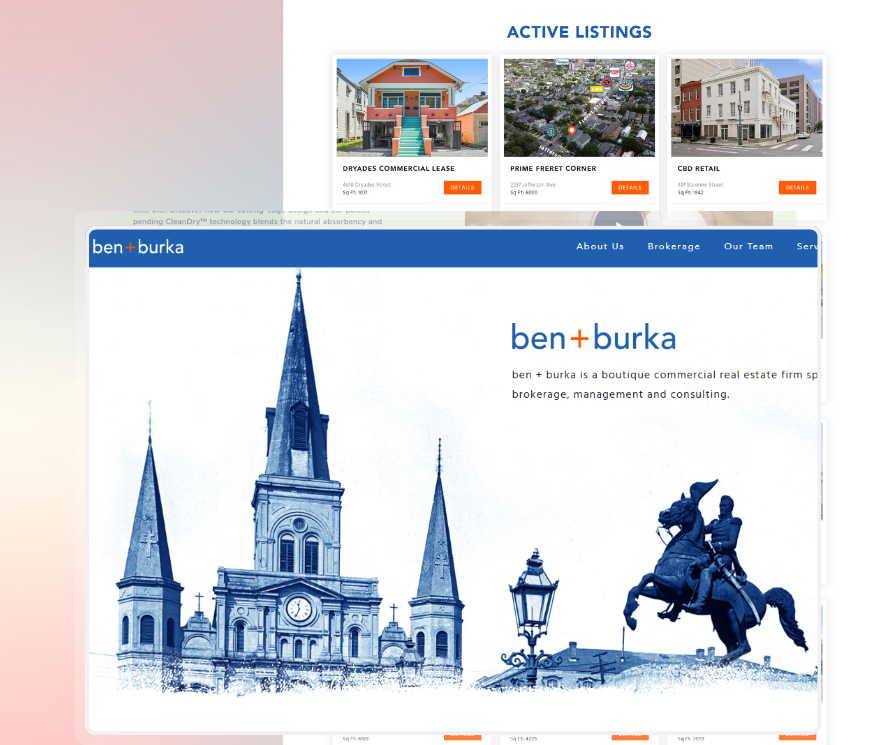Click DETAILS for Dryades Commercial Lease
This screenshot has height=745, width=876.
(463, 188)
